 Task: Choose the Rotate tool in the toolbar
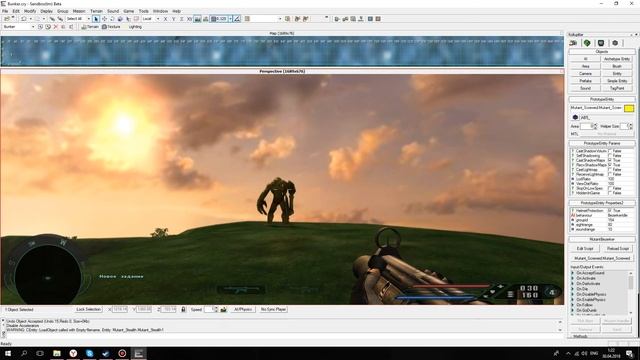[112, 19]
